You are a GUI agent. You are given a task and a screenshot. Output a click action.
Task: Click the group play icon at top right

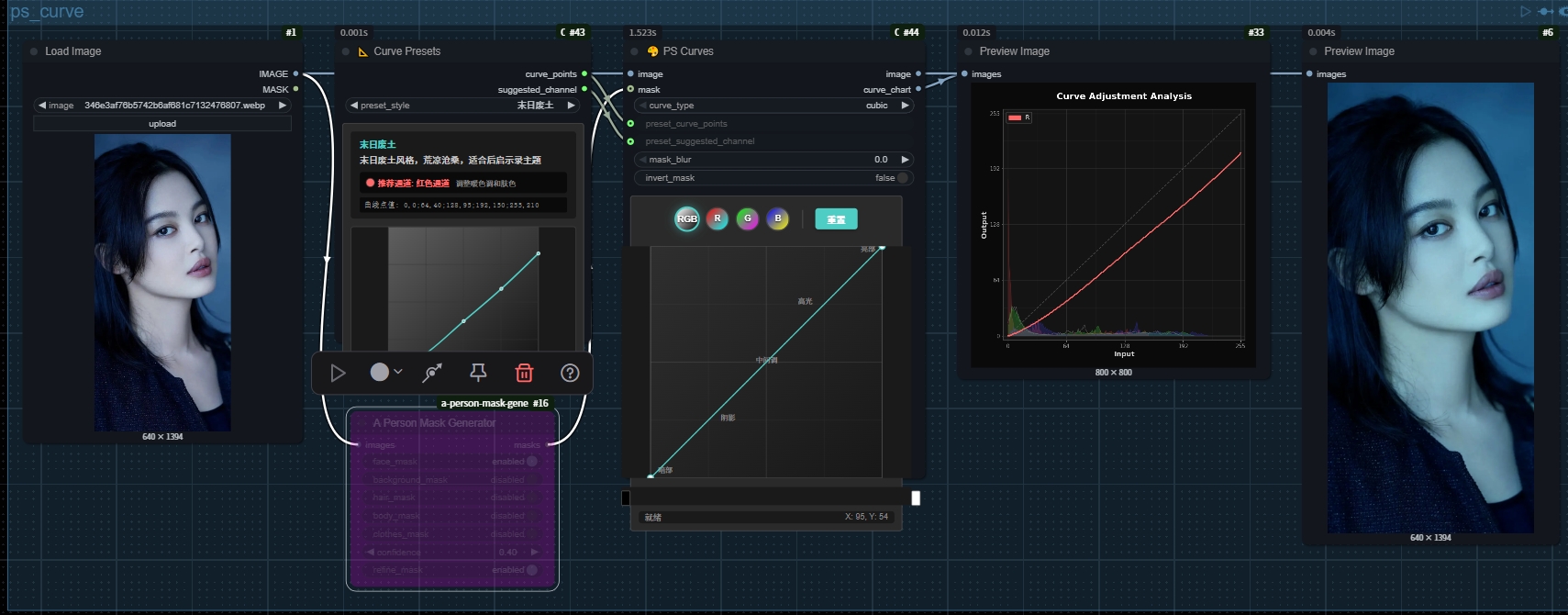1526,11
